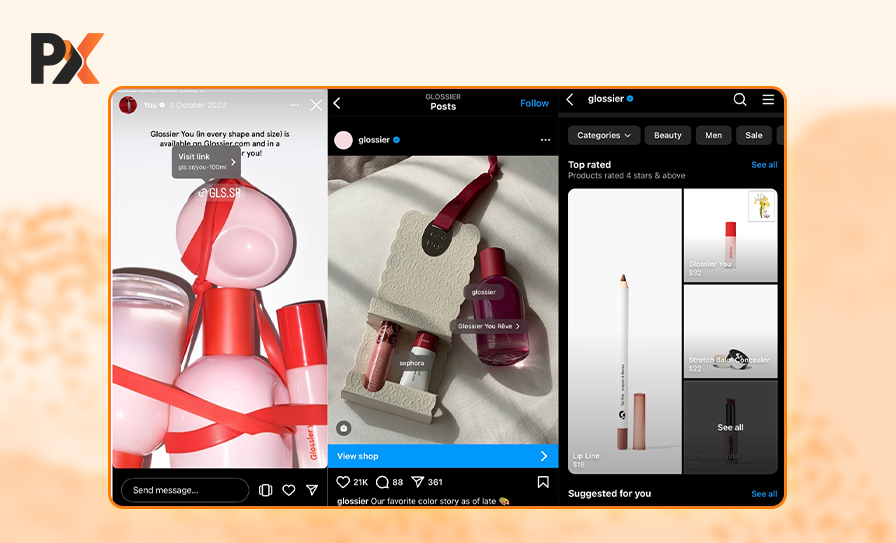Open comments on the Glossier post
896x543 pixels.
pyautogui.click(x=382, y=482)
